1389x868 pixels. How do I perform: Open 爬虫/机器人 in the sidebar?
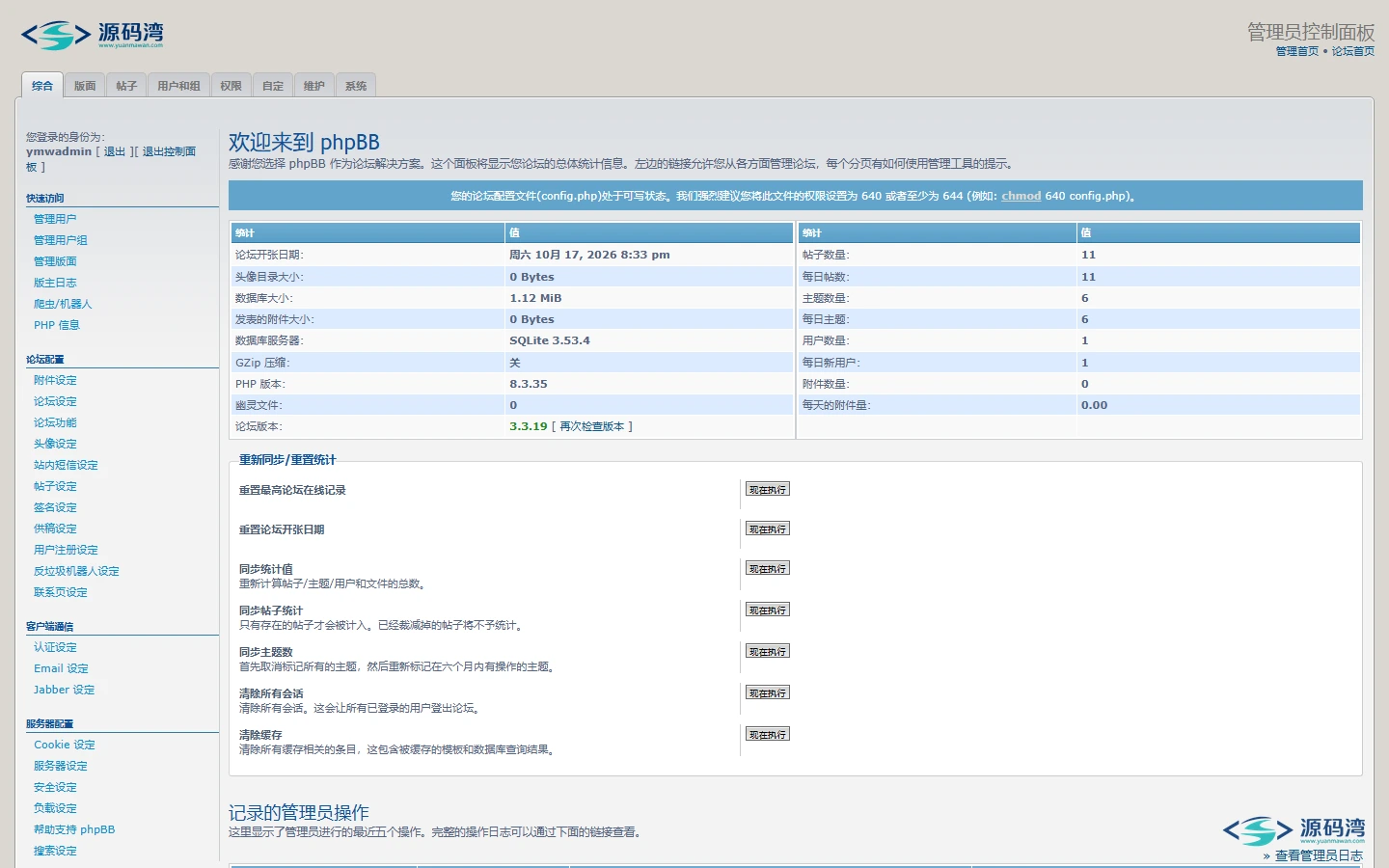(63, 304)
